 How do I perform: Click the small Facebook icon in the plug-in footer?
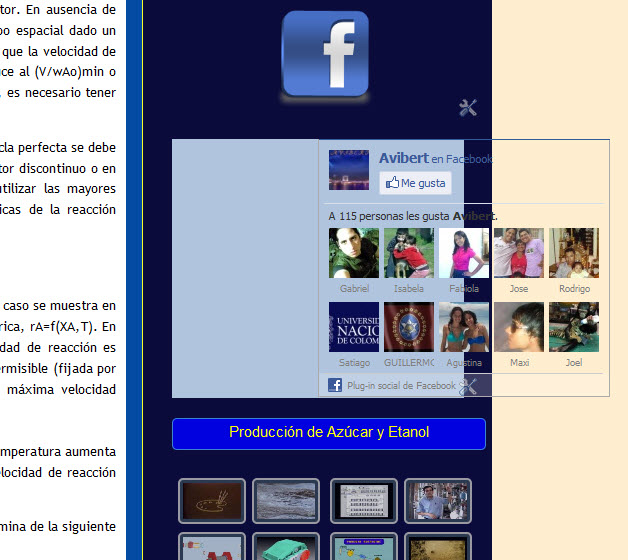point(335,385)
